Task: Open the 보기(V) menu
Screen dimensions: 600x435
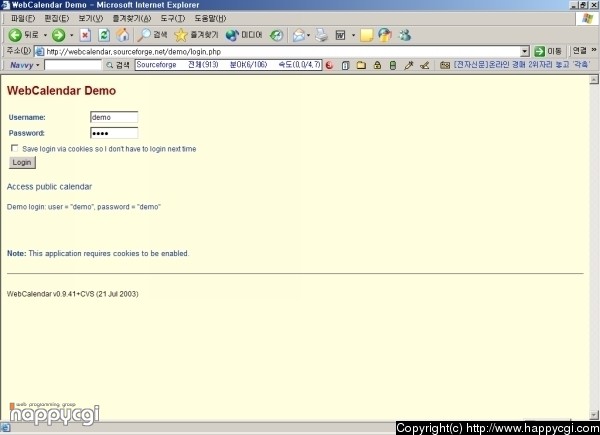Action: point(90,18)
